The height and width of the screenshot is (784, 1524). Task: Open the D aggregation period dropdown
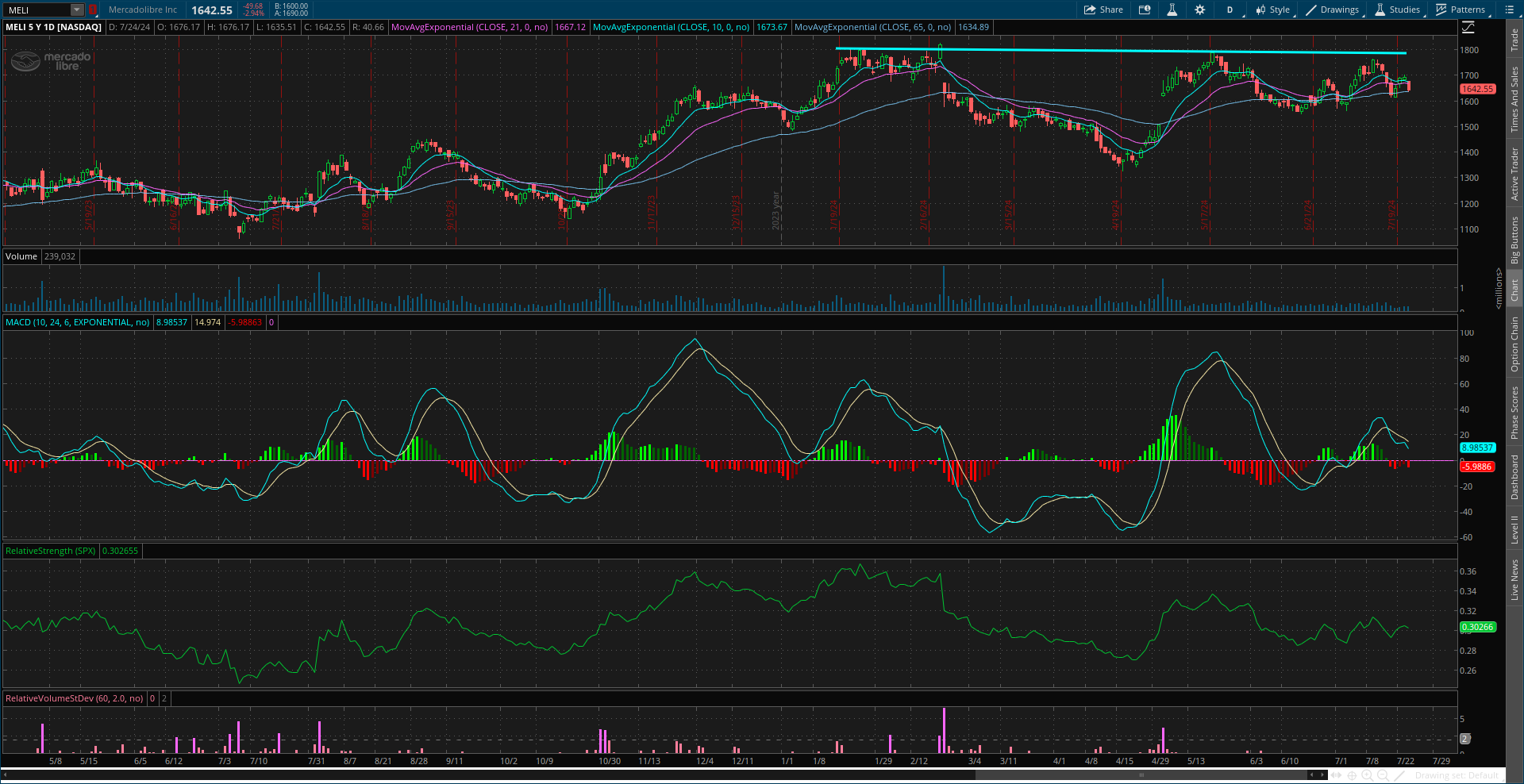coord(1230,10)
